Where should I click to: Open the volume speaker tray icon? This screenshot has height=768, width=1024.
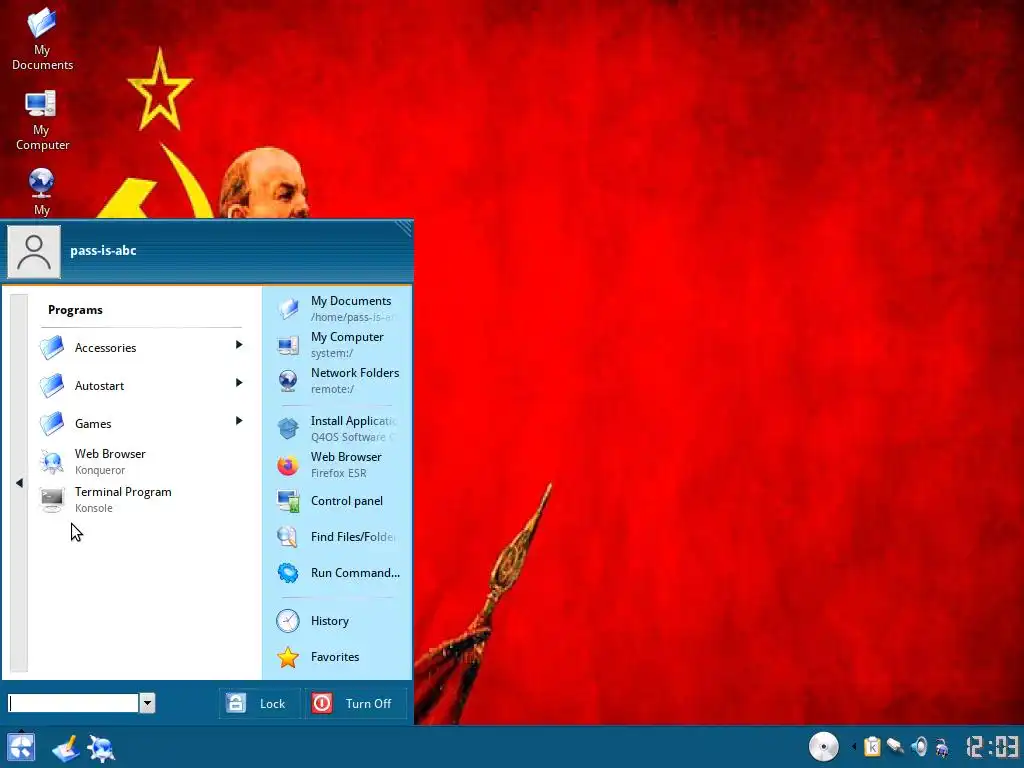point(919,746)
